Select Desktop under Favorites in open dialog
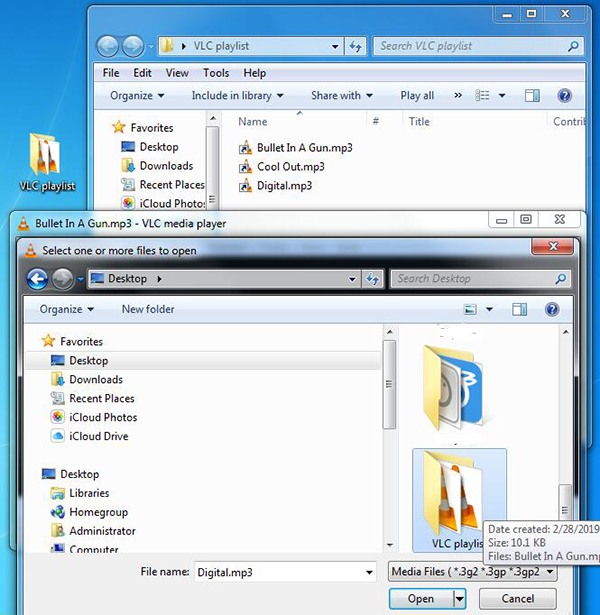Image resolution: width=600 pixels, height=615 pixels. tap(203, 360)
